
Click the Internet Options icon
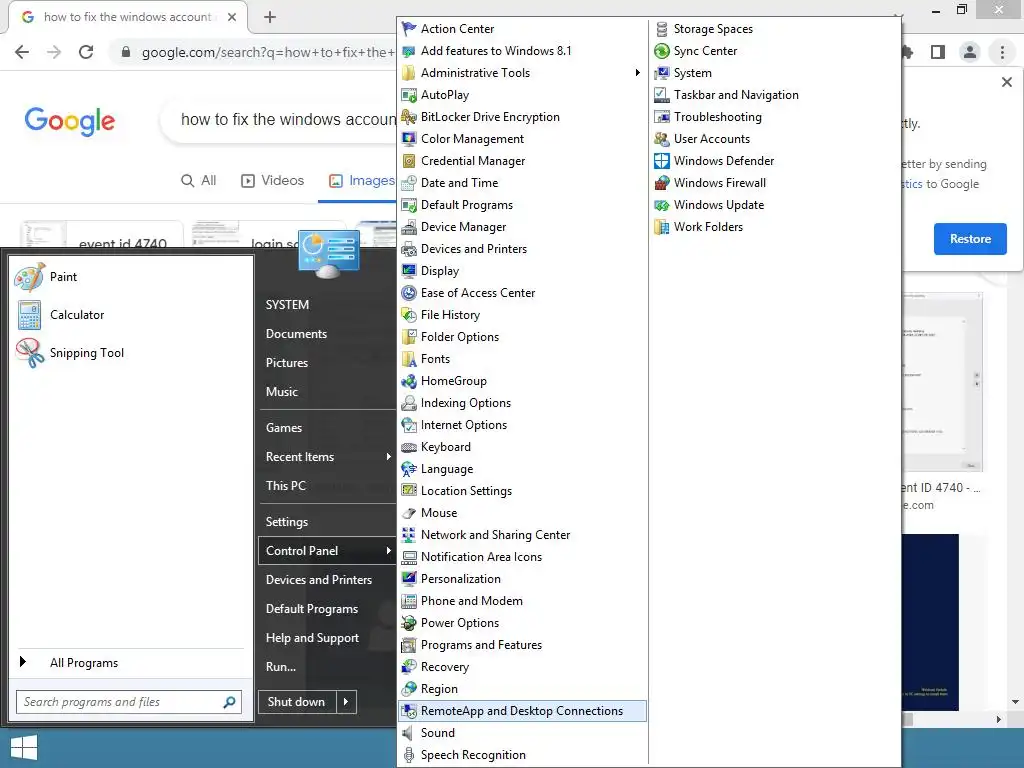[x=409, y=424]
